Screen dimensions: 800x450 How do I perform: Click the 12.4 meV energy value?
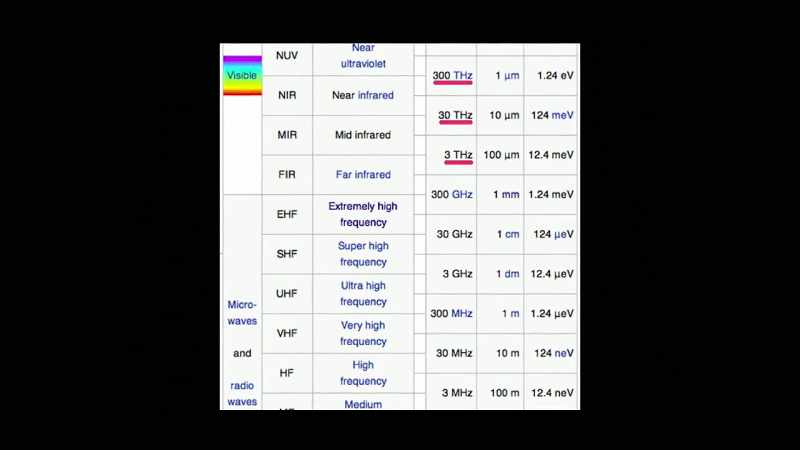click(x=551, y=155)
